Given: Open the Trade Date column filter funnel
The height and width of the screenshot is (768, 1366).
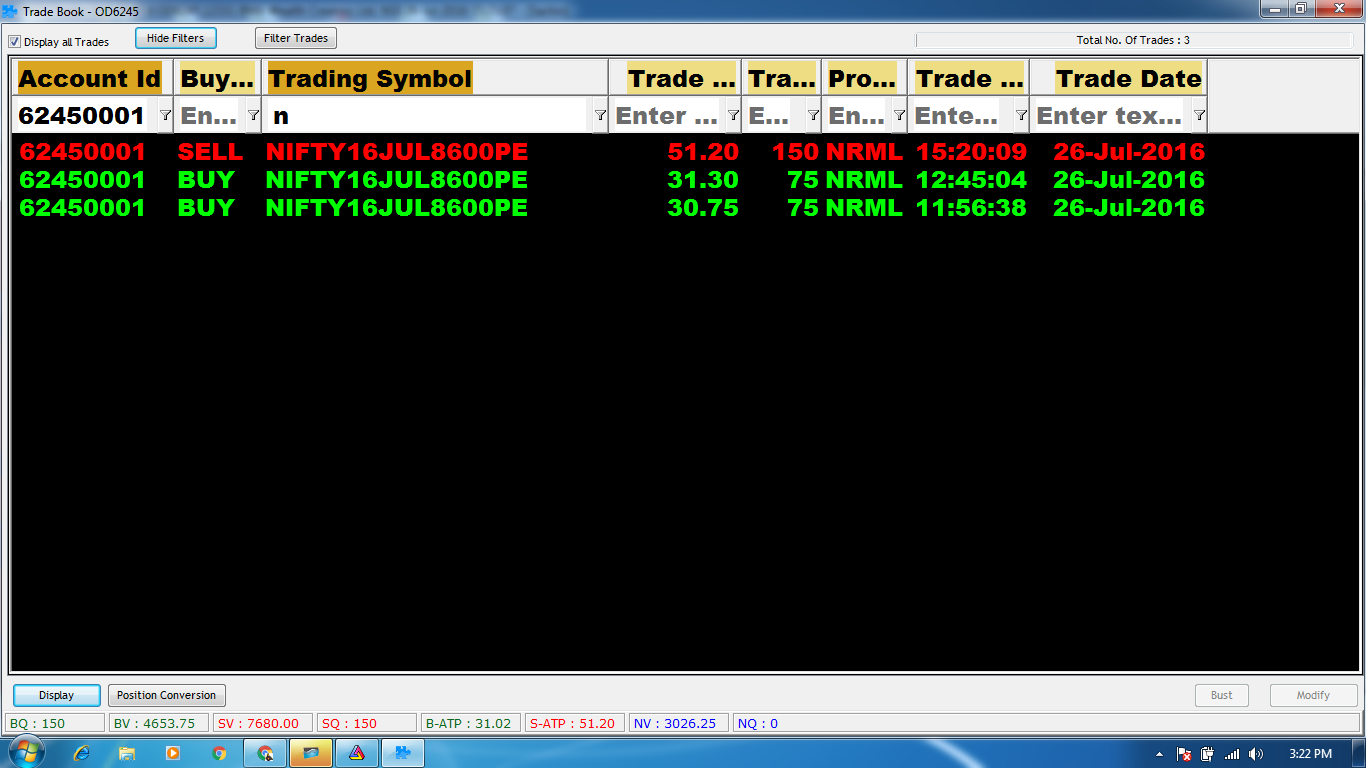Looking at the screenshot, I should [x=1199, y=116].
